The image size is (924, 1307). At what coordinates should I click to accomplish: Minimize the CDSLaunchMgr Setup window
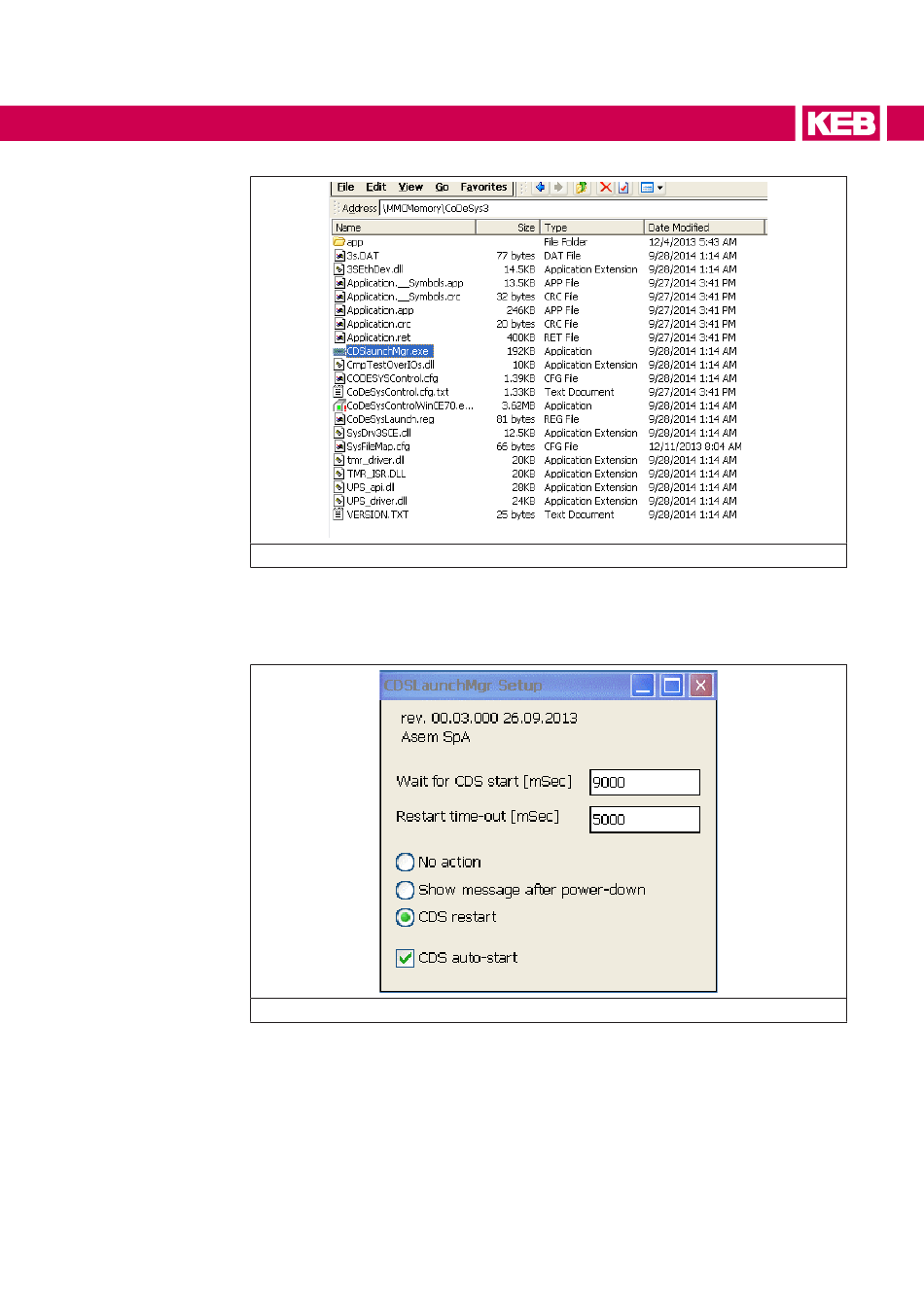643,686
